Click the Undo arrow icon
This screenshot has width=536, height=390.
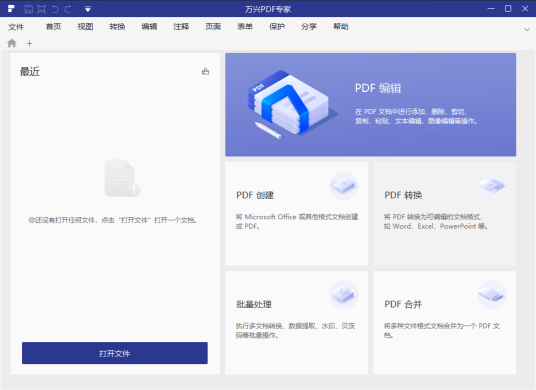coord(55,9)
